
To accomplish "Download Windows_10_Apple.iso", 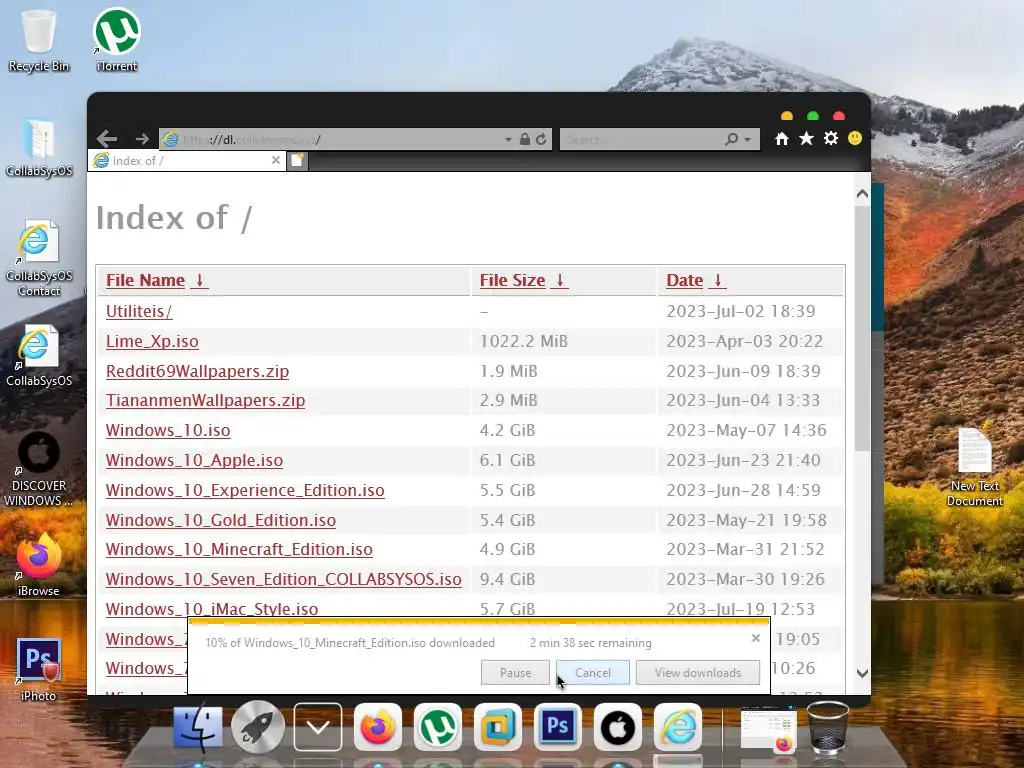I will [x=195, y=460].
